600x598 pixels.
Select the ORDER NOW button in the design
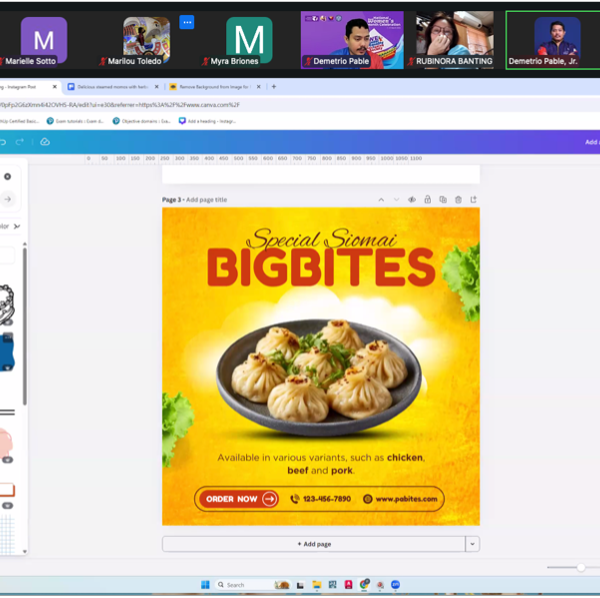point(238,499)
